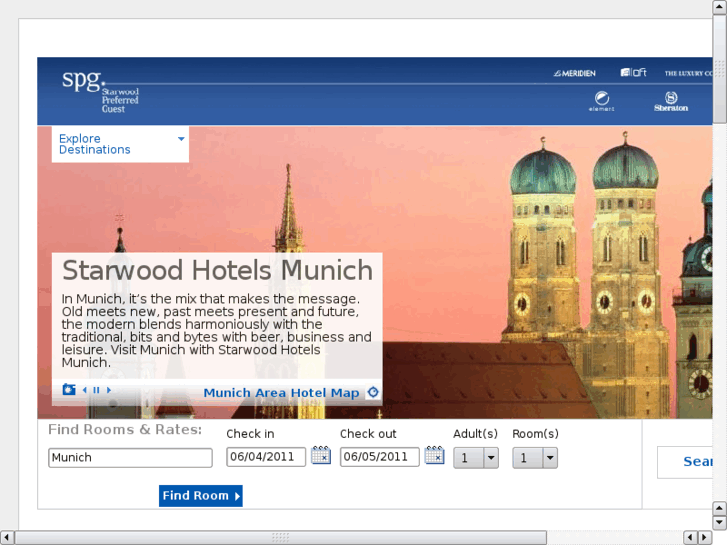Go to the previous slideshow photo

tap(85, 390)
